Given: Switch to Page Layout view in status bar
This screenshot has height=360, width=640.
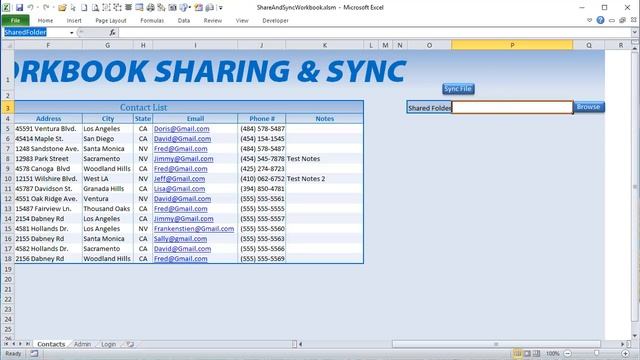Looking at the screenshot, I should tap(527, 353).
